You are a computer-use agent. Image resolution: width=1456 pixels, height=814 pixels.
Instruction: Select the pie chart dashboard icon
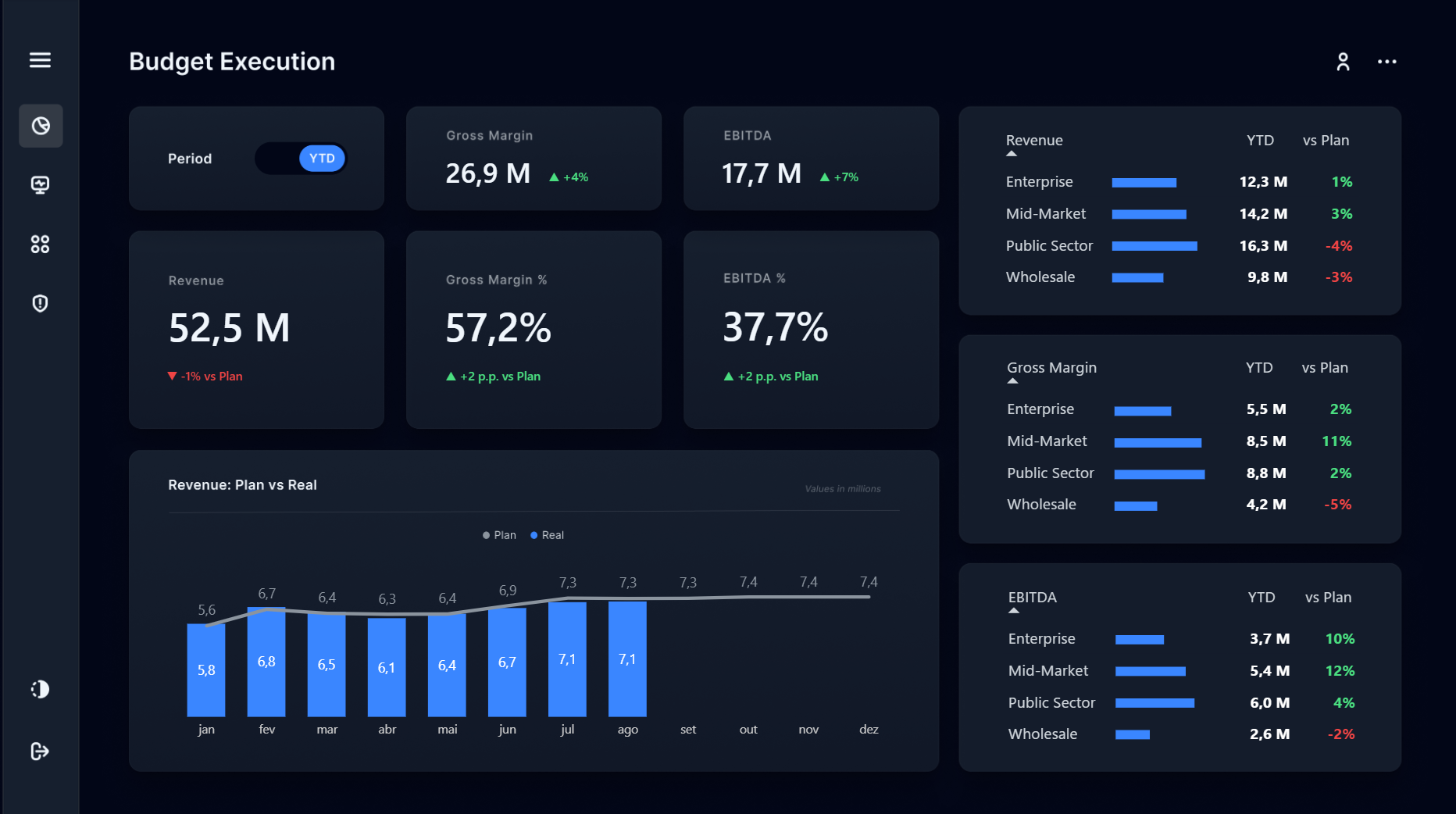(41, 126)
